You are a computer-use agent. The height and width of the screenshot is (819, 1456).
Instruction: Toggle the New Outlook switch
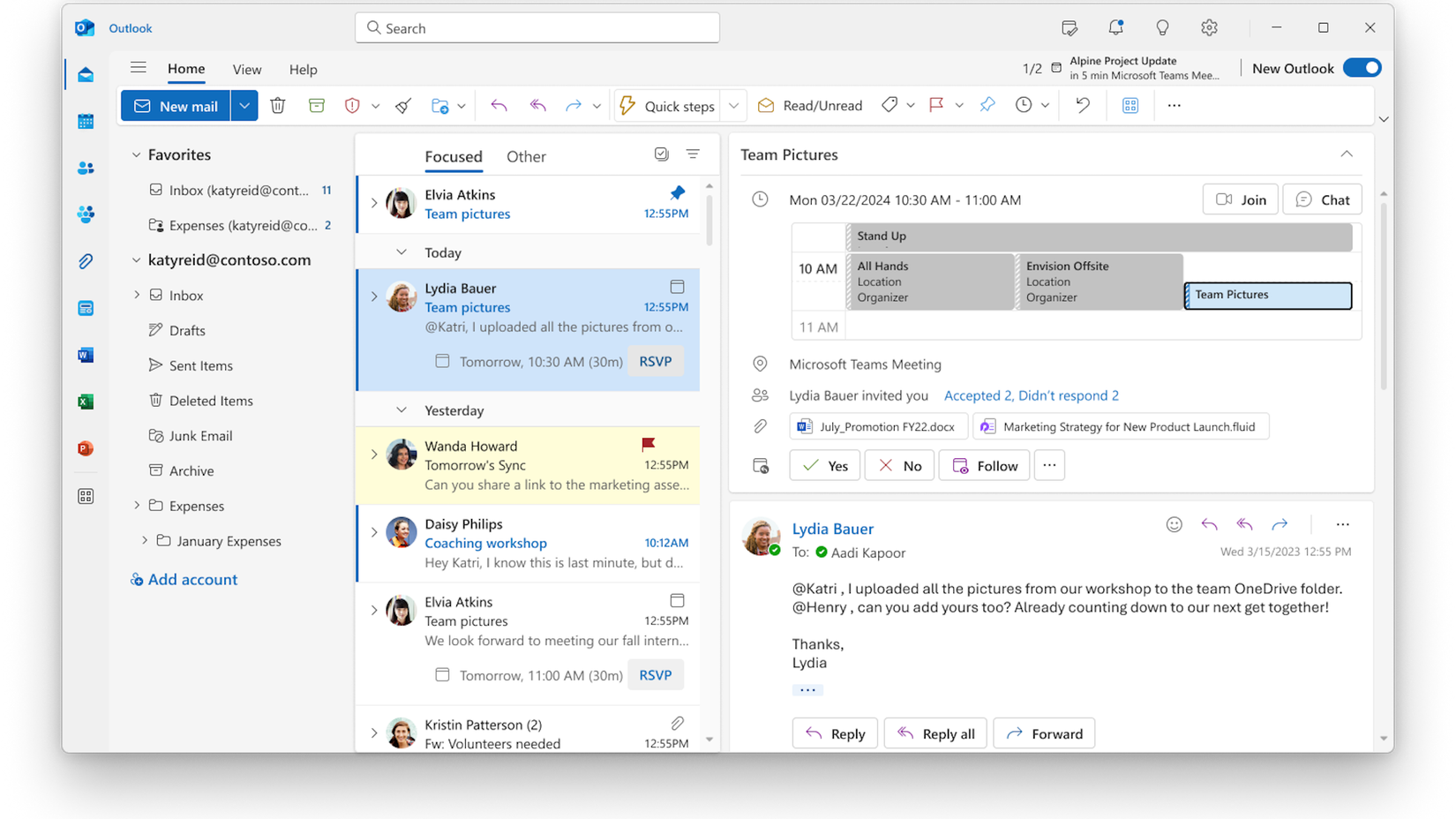click(x=1362, y=67)
